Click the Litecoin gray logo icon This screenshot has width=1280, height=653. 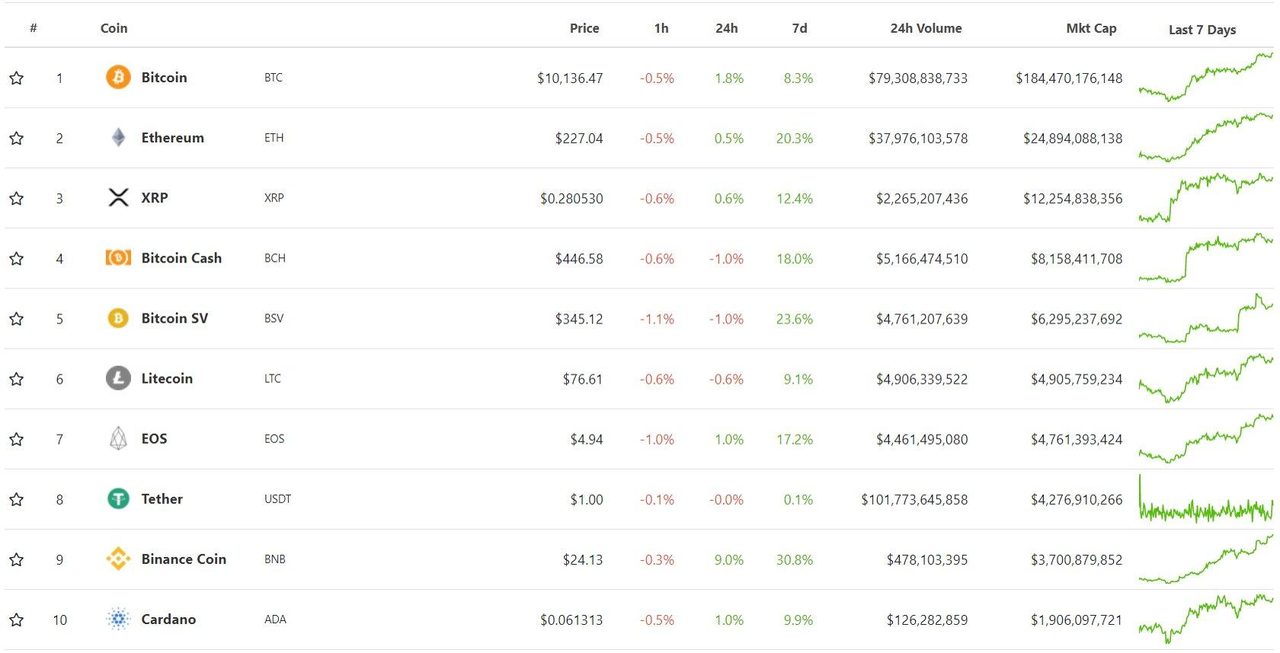click(118, 378)
